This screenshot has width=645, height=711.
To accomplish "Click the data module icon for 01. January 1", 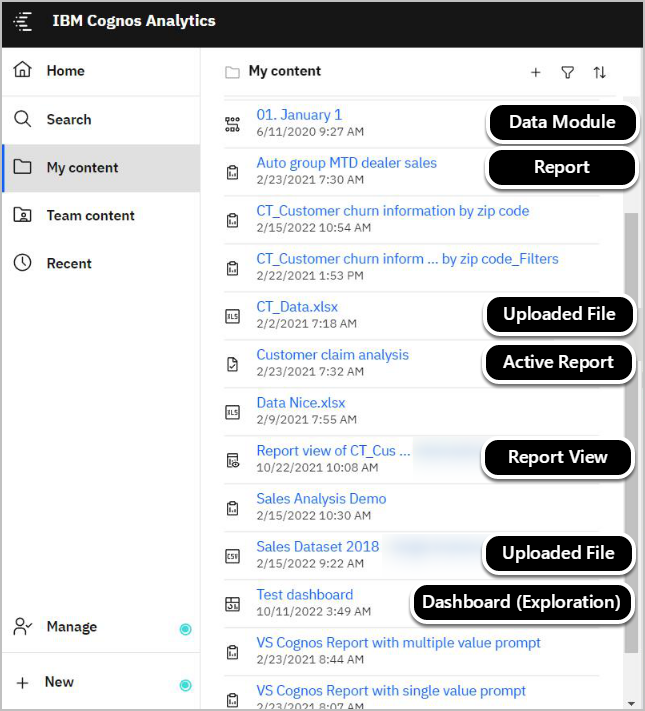I will pos(233,124).
